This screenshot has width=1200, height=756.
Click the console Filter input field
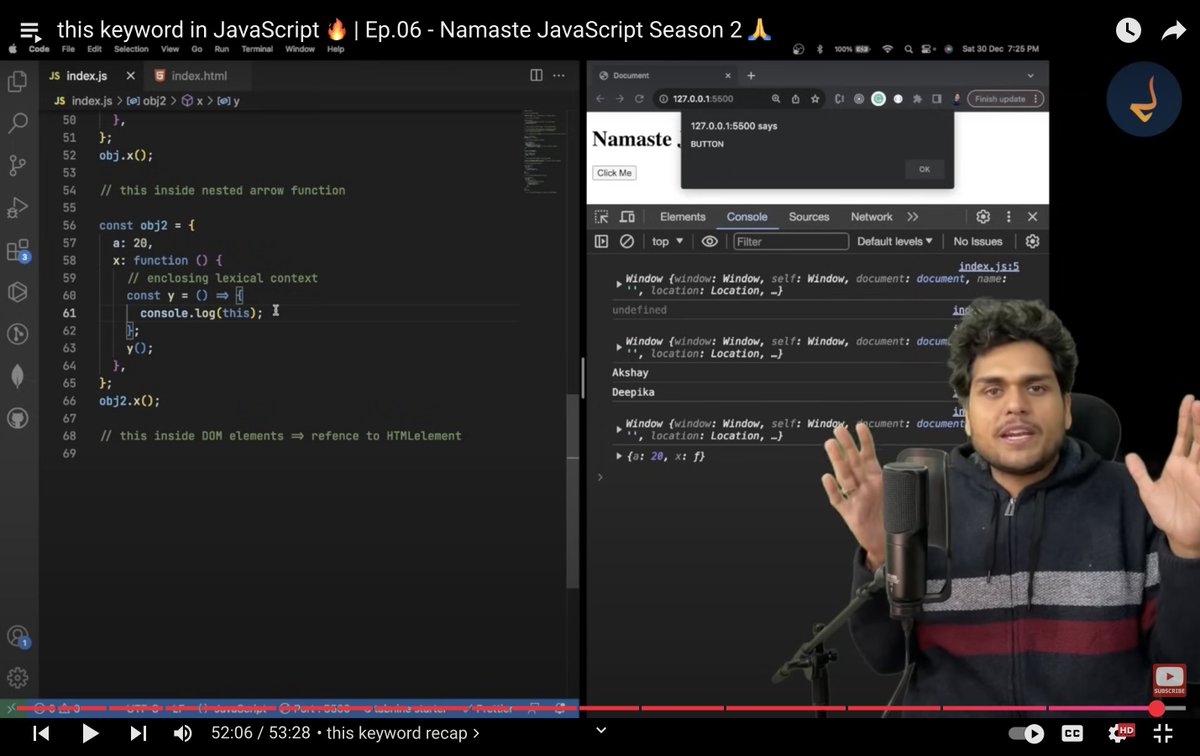click(x=791, y=241)
